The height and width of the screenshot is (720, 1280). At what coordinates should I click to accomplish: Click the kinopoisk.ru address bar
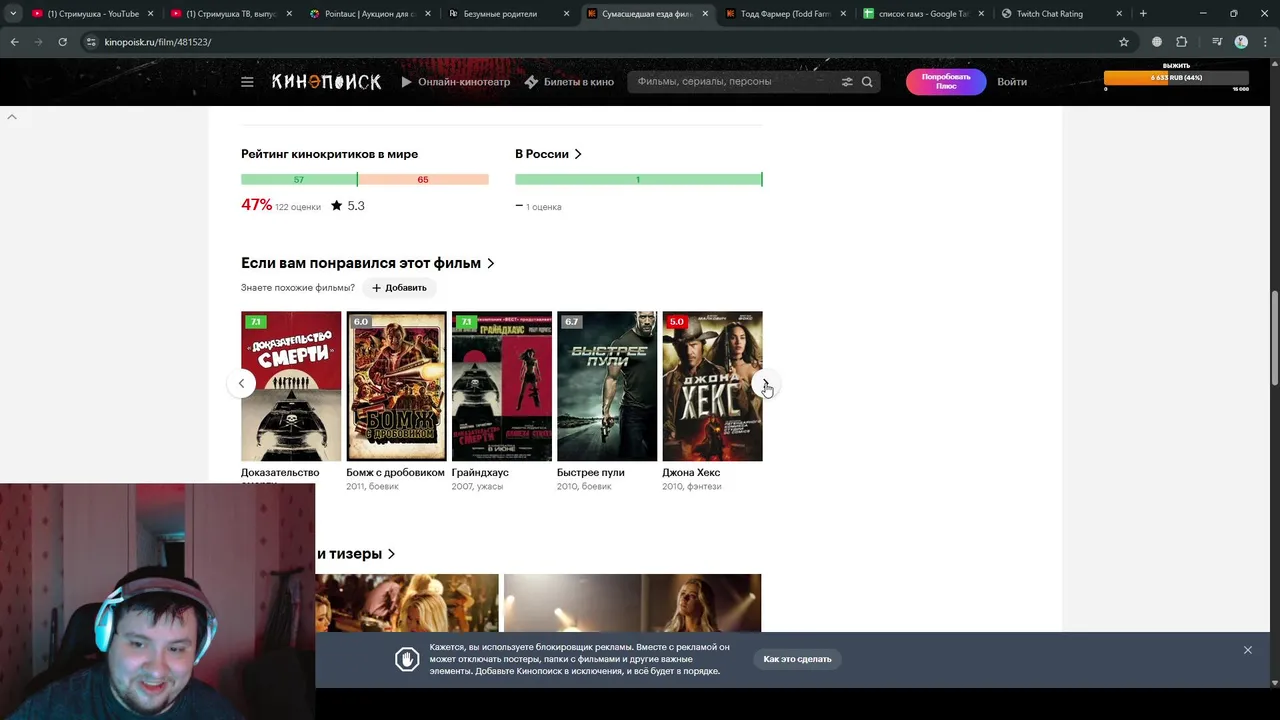click(x=600, y=42)
